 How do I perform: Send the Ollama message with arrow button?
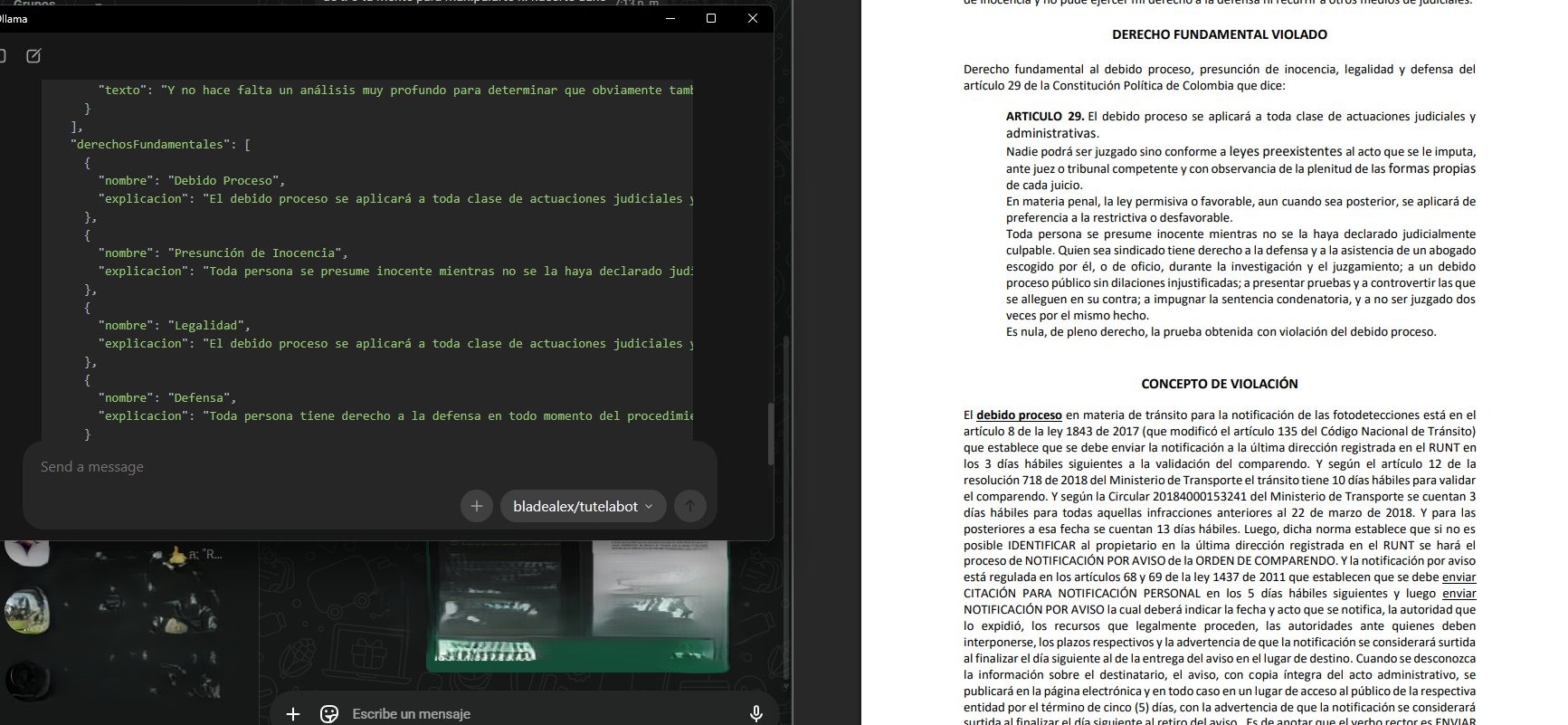tap(690, 506)
